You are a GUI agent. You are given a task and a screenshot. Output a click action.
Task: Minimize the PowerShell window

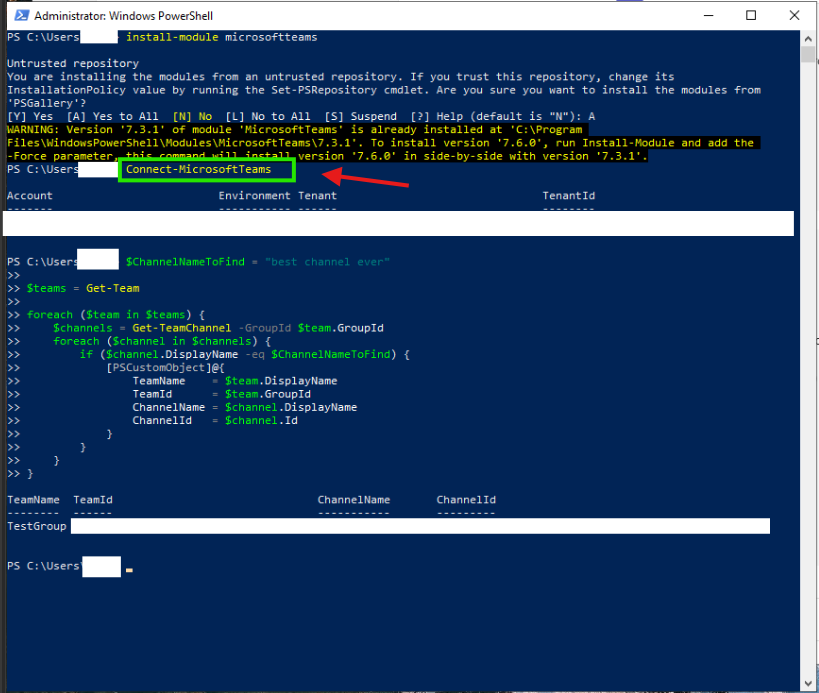(x=708, y=16)
